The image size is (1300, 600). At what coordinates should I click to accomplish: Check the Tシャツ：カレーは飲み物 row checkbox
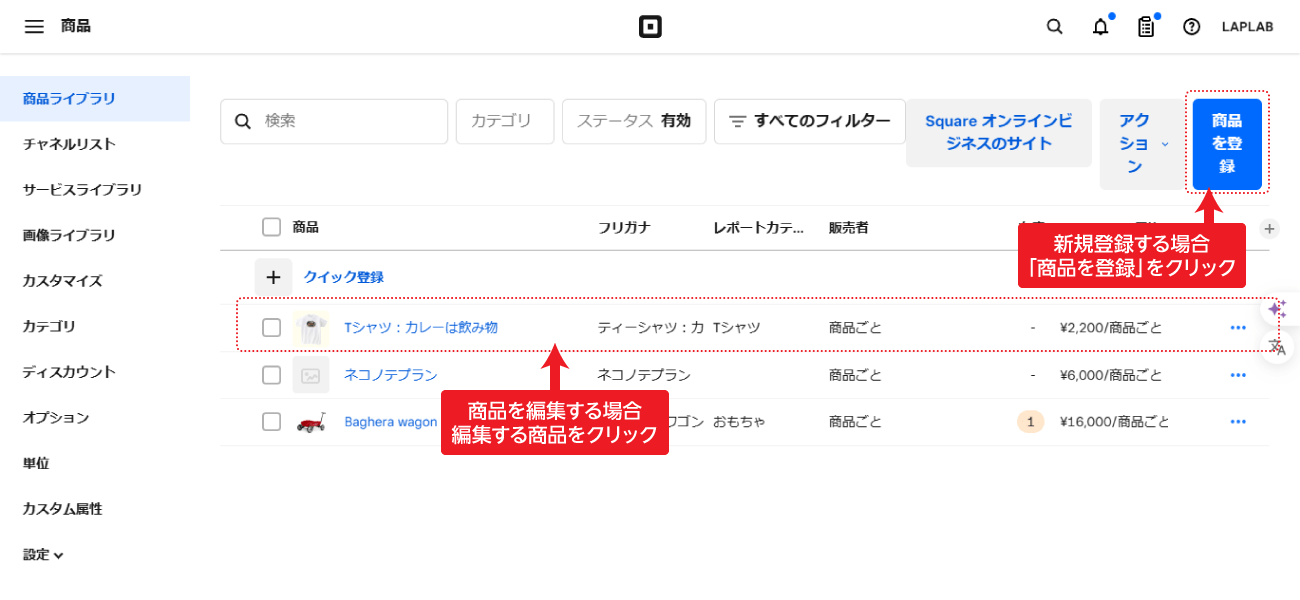(x=271, y=327)
